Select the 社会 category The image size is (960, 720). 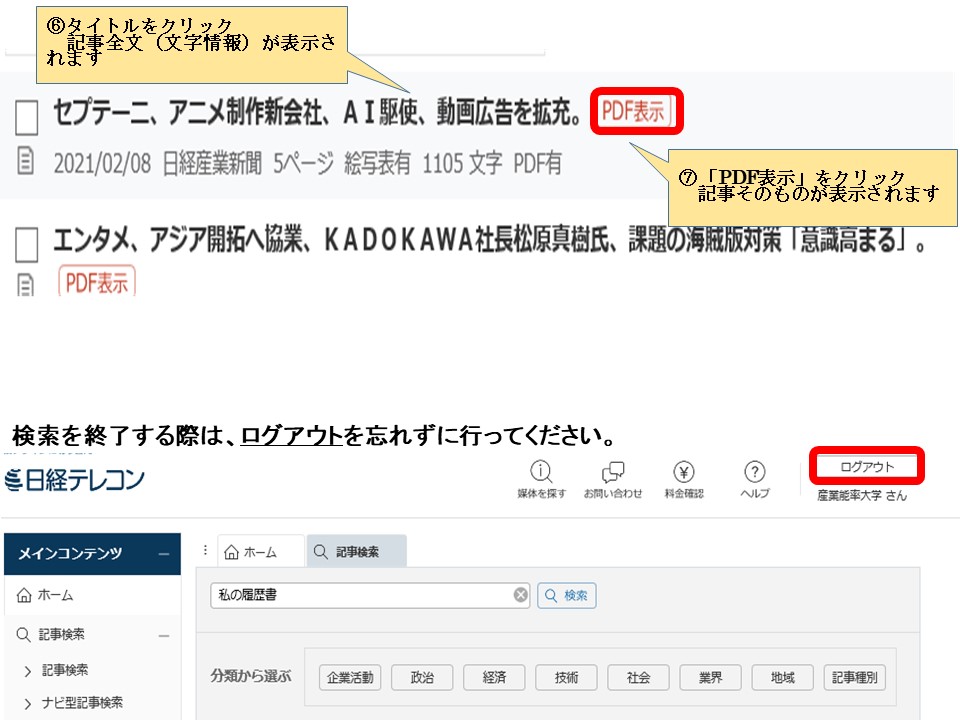pos(639,677)
